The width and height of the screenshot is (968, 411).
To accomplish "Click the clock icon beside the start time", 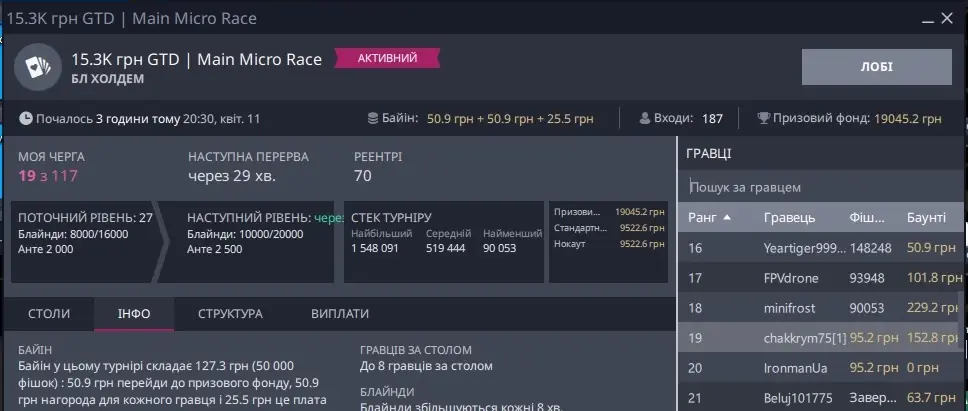I will pyautogui.click(x=26, y=118).
